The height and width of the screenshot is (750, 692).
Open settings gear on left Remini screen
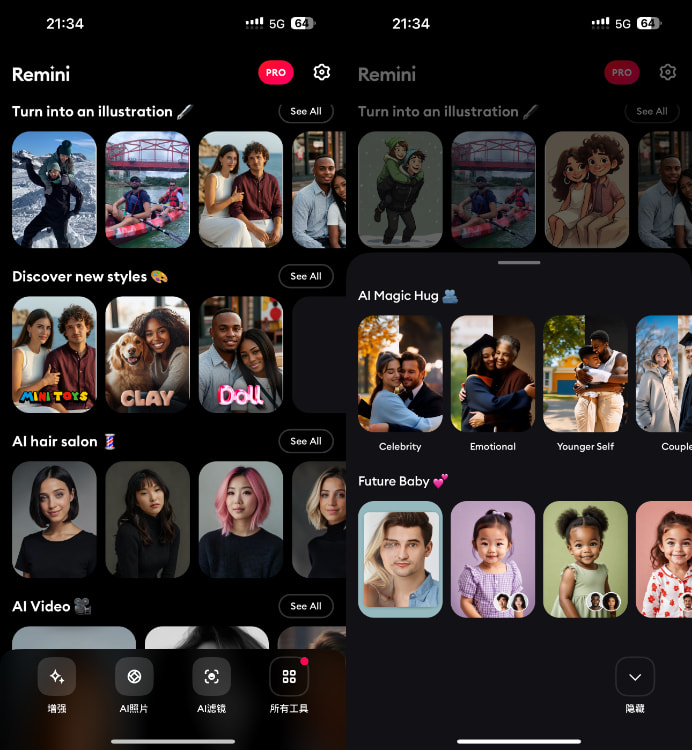click(321, 72)
